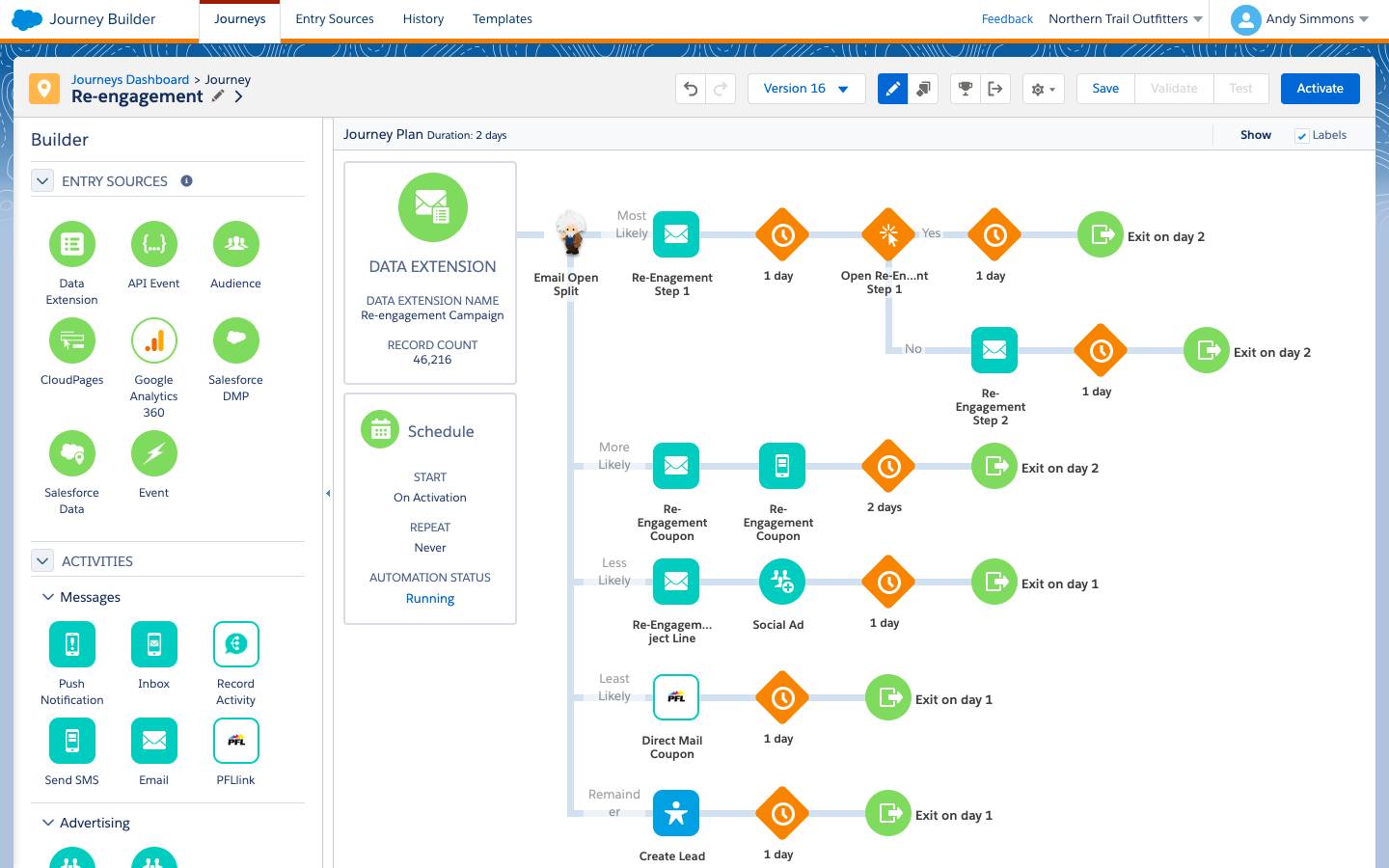The width and height of the screenshot is (1389, 868).
Task: Open the Feedback link
Action: pyautogui.click(x=1007, y=19)
